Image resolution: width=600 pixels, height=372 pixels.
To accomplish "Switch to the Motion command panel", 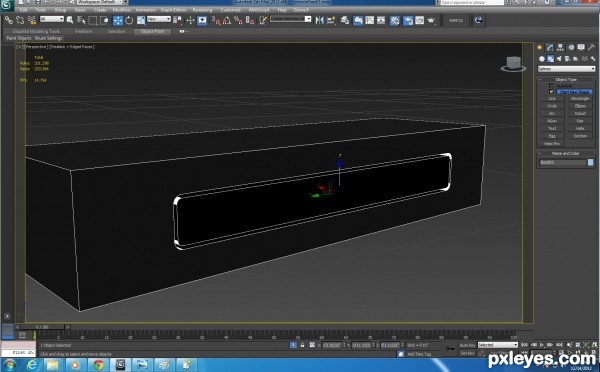I will click(571, 47).
